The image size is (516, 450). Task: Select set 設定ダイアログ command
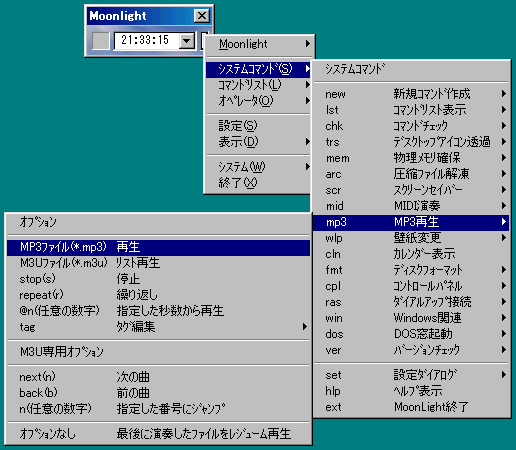coord(411,375)
